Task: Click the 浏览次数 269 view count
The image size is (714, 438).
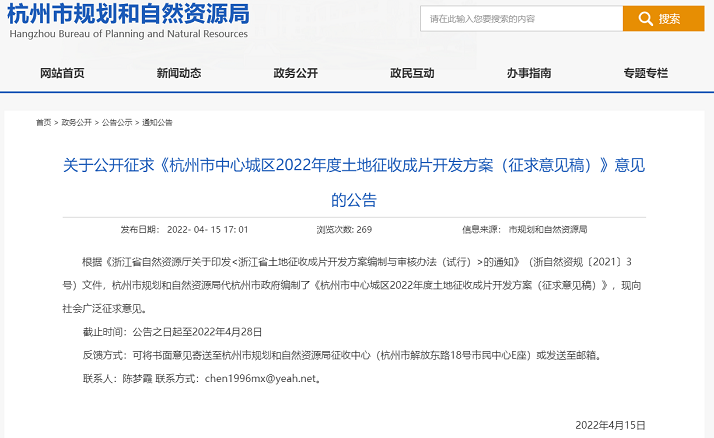Action: (343, 229)
